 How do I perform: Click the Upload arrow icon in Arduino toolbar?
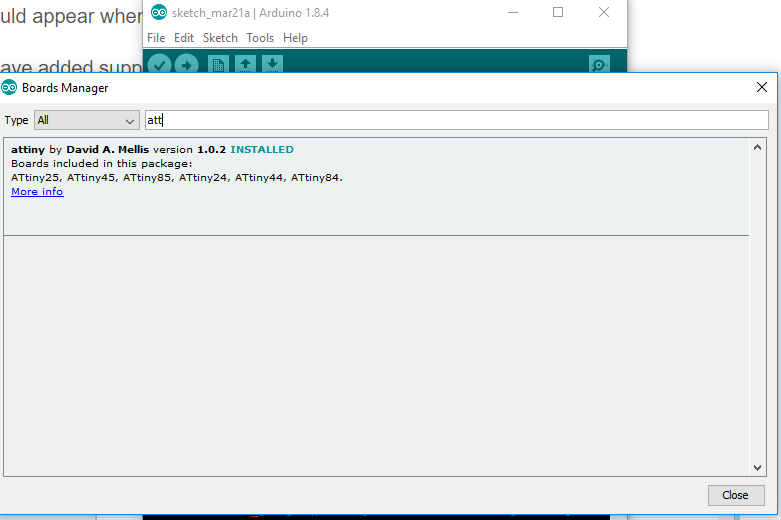[186, 64]
